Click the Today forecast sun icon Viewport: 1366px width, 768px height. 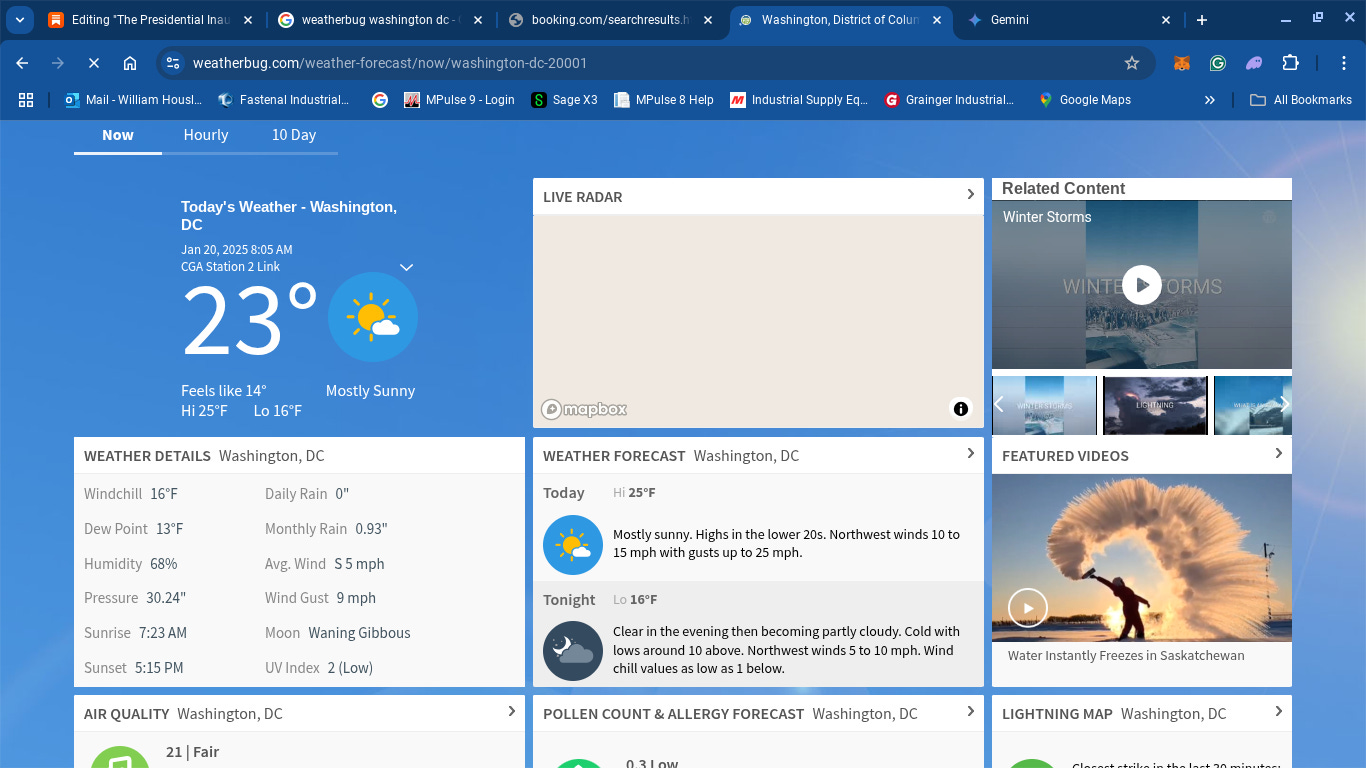point(573,545)
